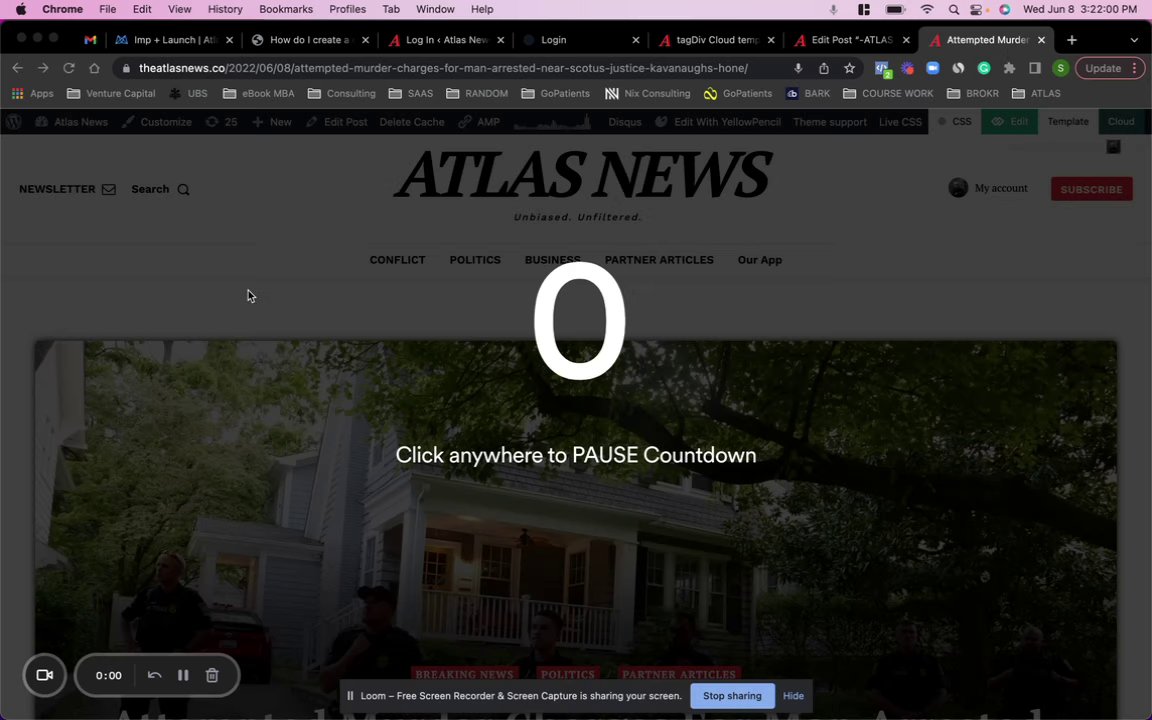Image resolution: width=1152 pixels, height=720 pixels.
Task: Open the Venture Capital bookmark folder
Action: [x=111, y=93]
